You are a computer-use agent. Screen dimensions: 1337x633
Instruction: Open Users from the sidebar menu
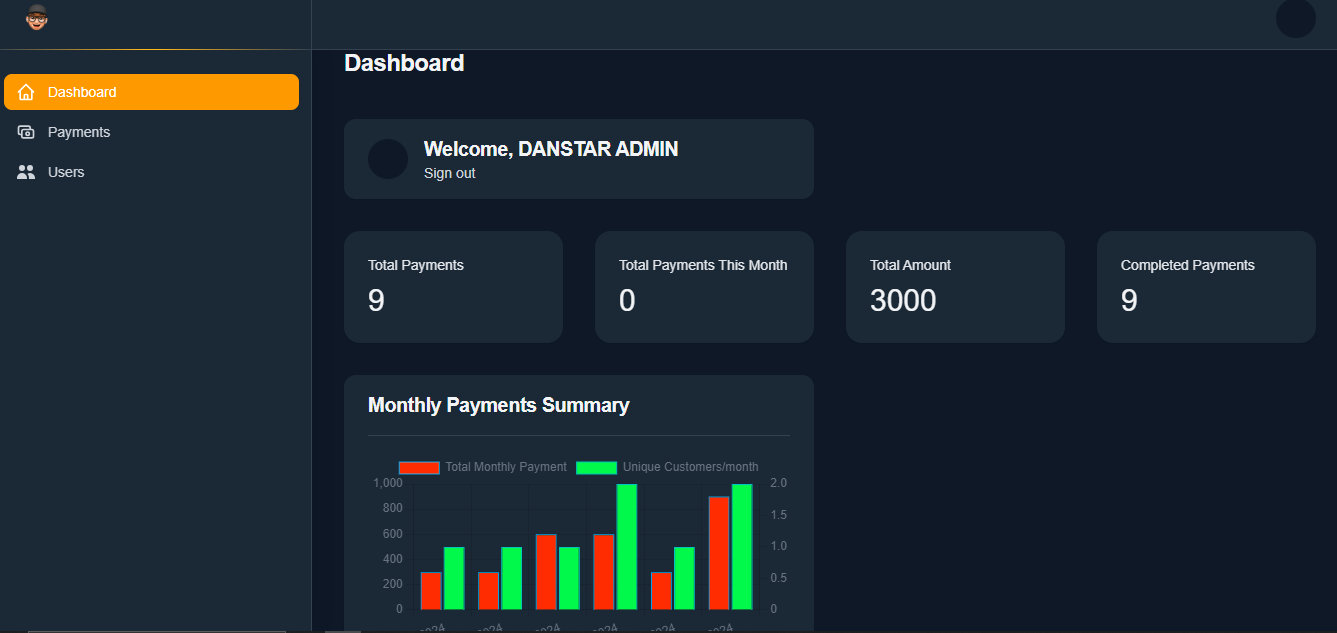pos(66,172)
